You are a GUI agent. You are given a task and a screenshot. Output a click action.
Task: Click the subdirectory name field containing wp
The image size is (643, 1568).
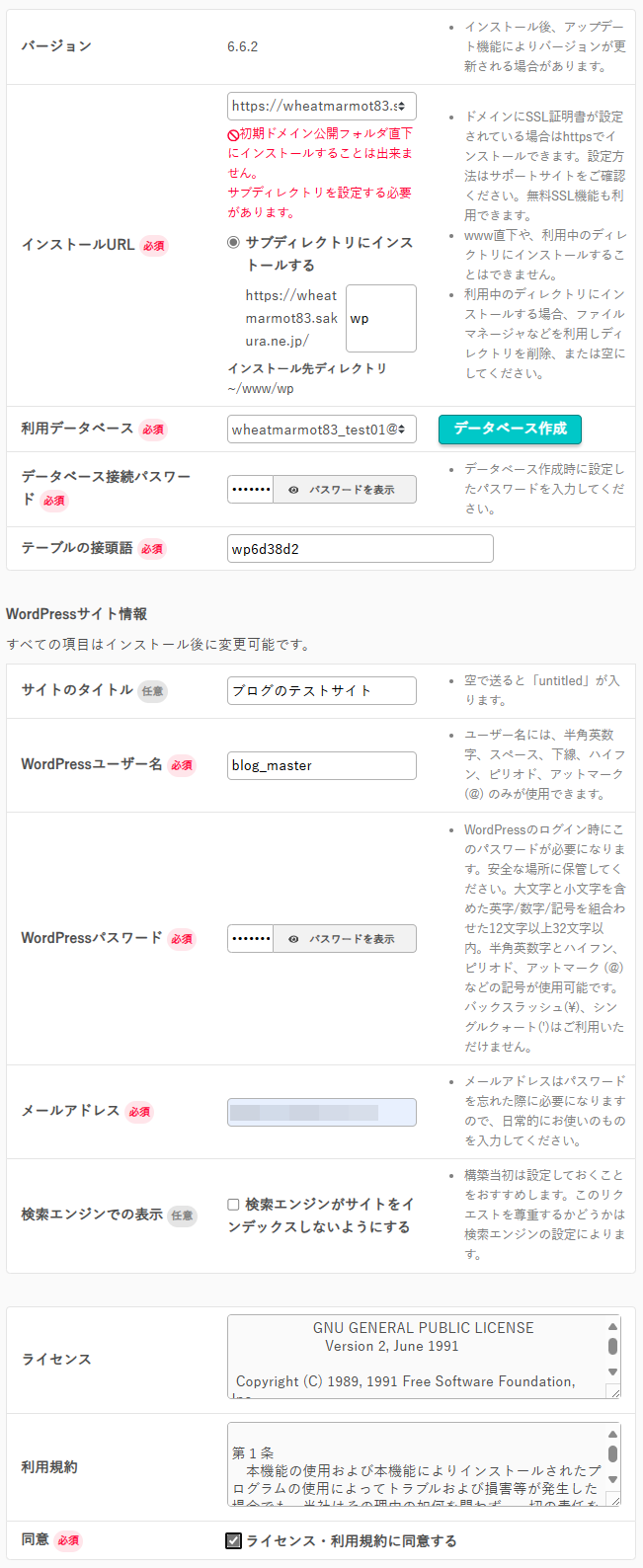(380, 318)
